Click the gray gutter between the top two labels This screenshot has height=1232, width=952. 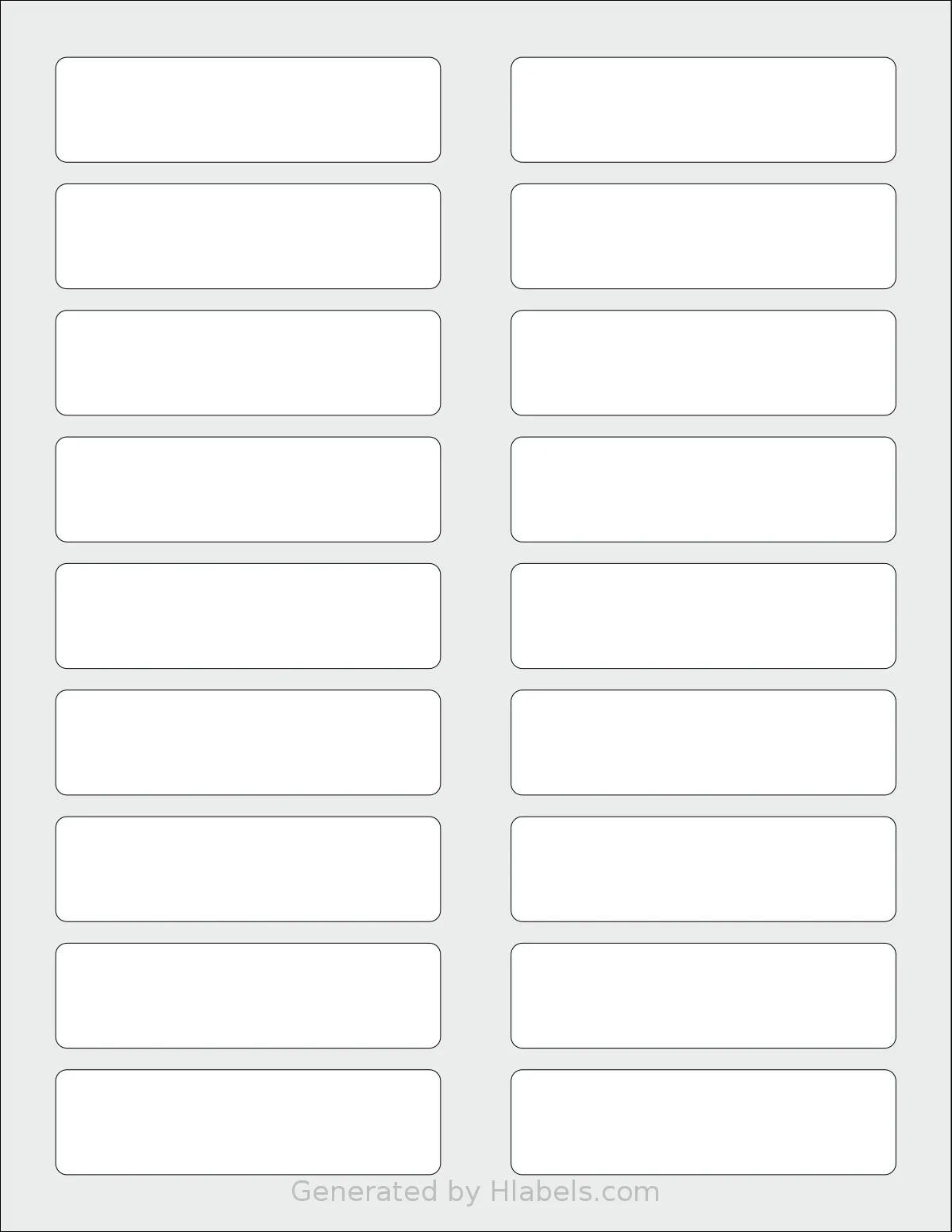[x=476, y=110]
